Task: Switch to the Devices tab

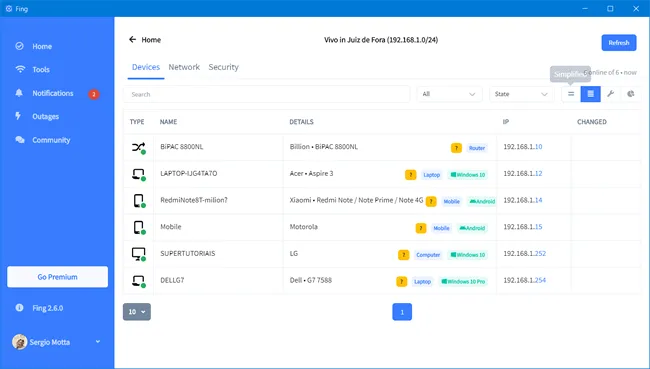Action: (x=146, y=67)
